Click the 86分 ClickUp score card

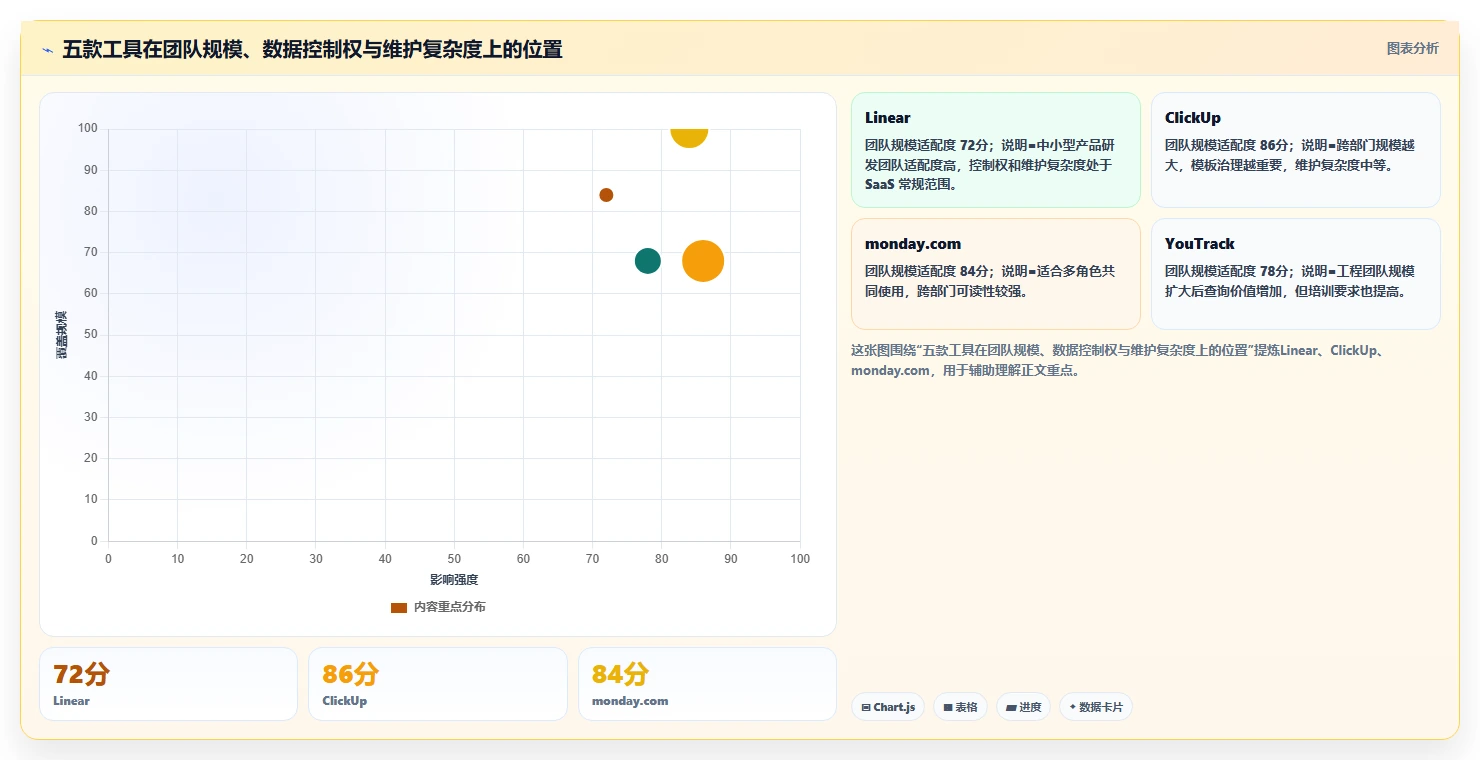[438, 684]
